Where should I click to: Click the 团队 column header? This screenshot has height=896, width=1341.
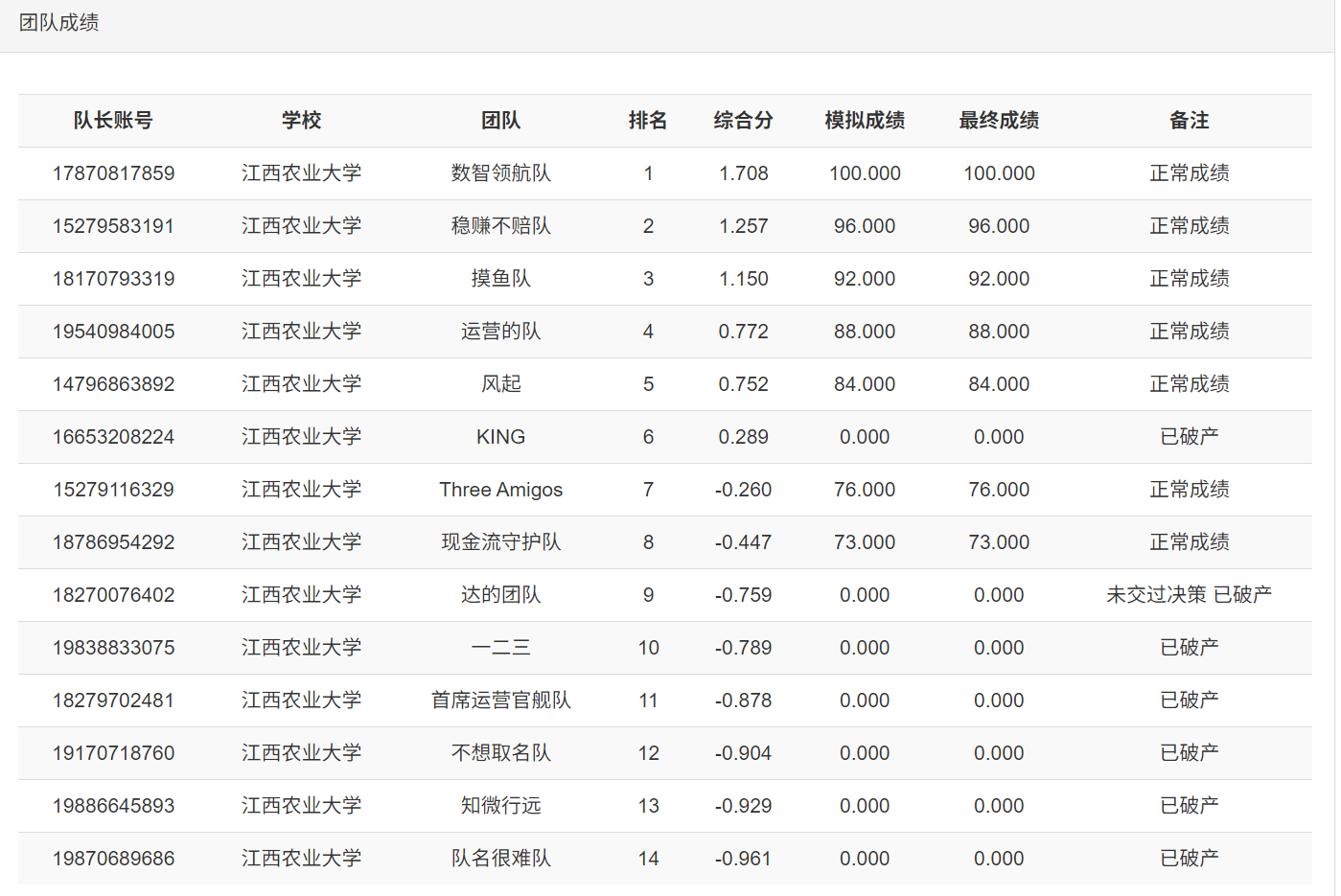coord(500,121)
